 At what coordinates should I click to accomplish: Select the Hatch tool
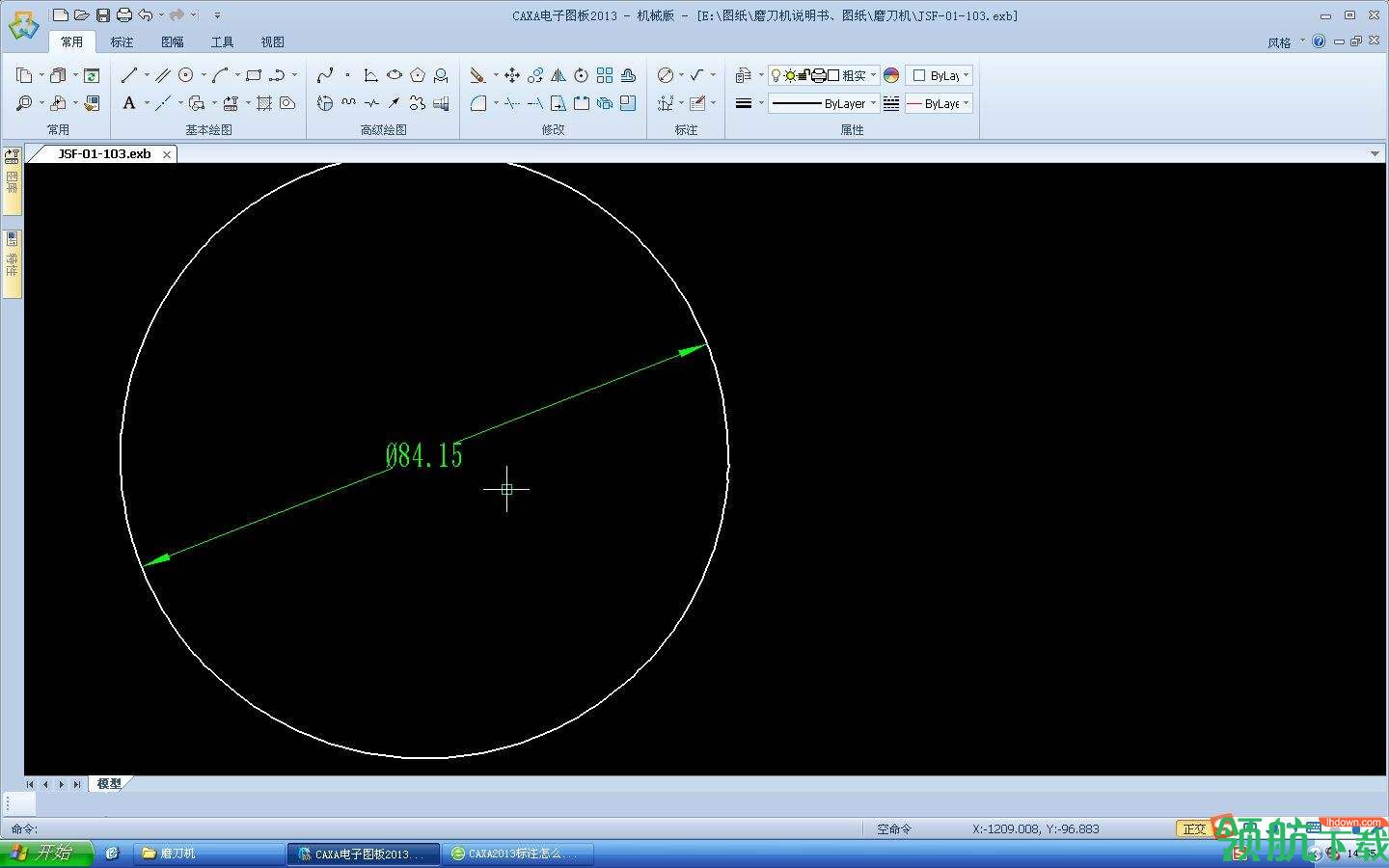pos(264,102)
